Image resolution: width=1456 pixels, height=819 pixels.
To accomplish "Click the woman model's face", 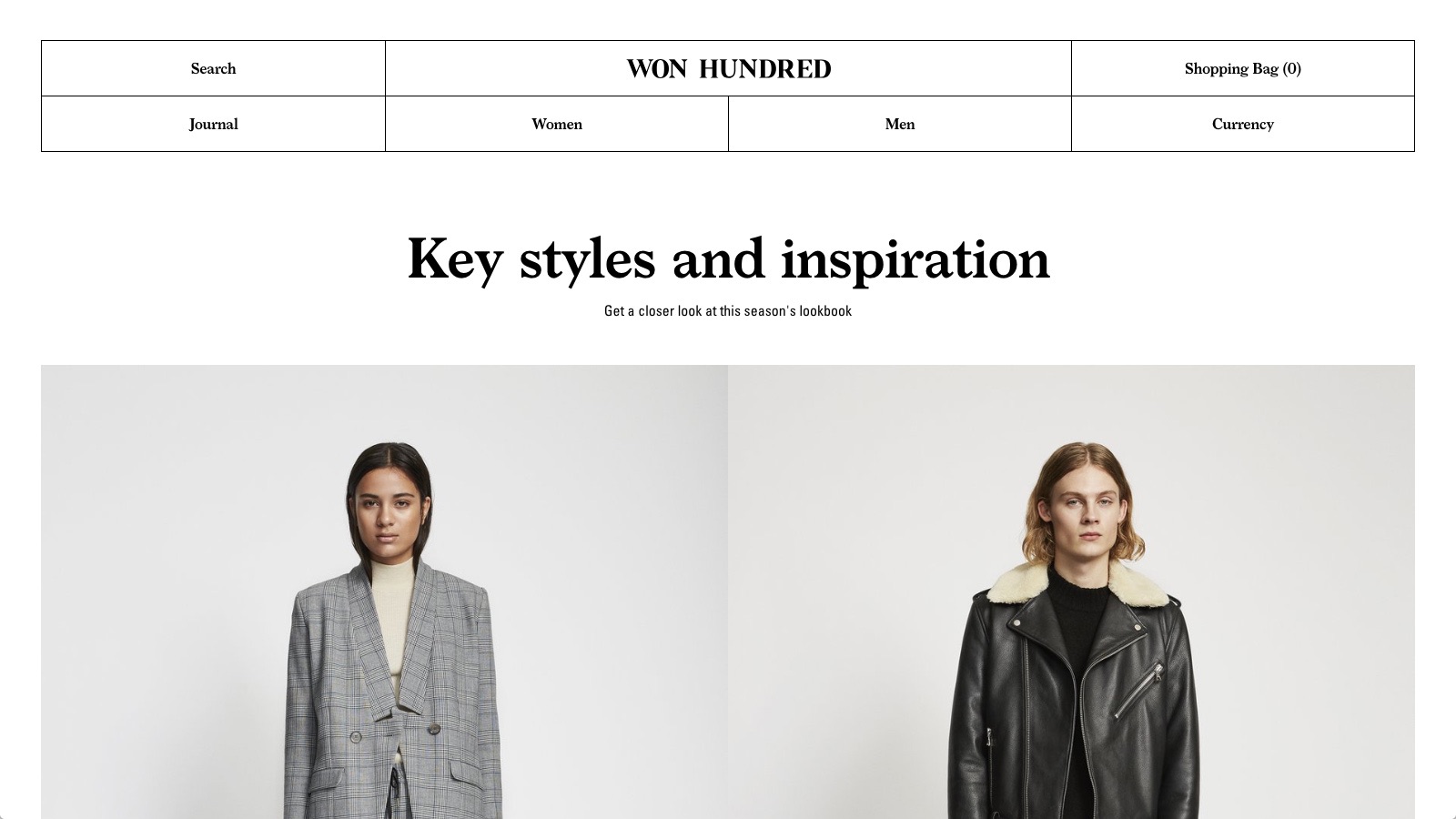I will point(389,510).
